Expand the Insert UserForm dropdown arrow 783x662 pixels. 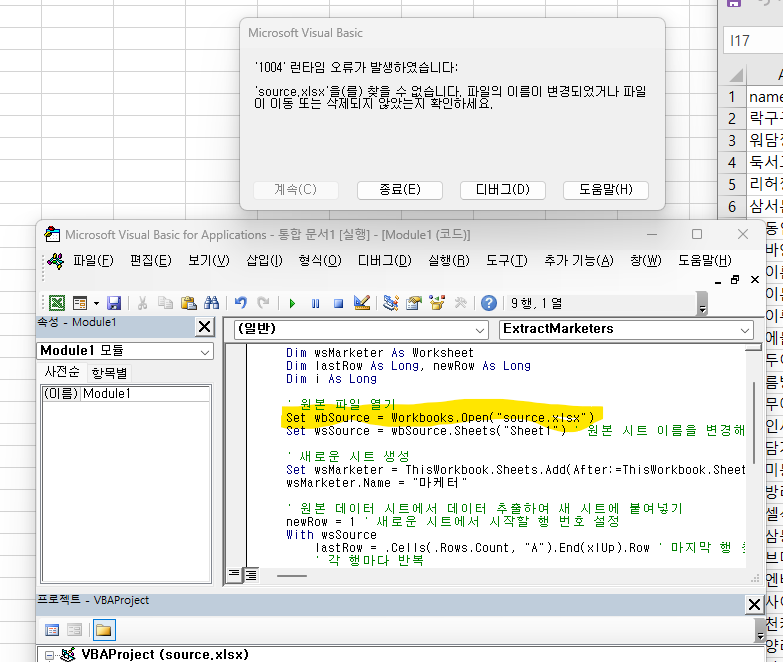pos(96,303)
